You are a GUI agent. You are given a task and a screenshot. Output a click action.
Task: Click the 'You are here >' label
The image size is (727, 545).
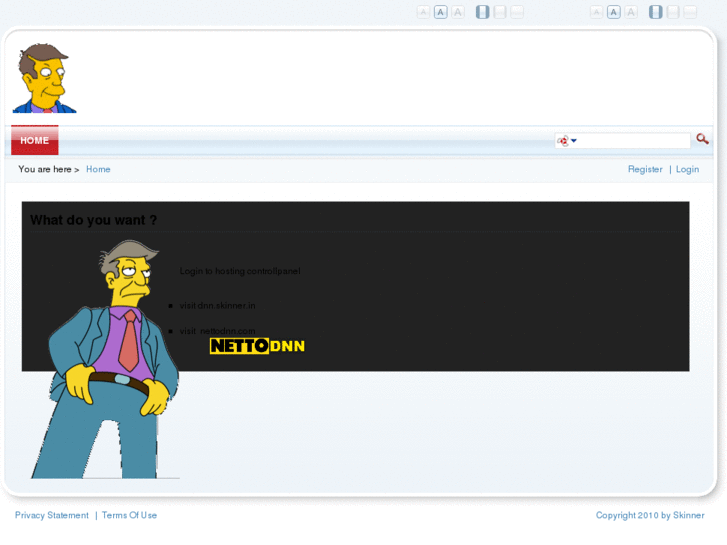click(x=49, y=169)
